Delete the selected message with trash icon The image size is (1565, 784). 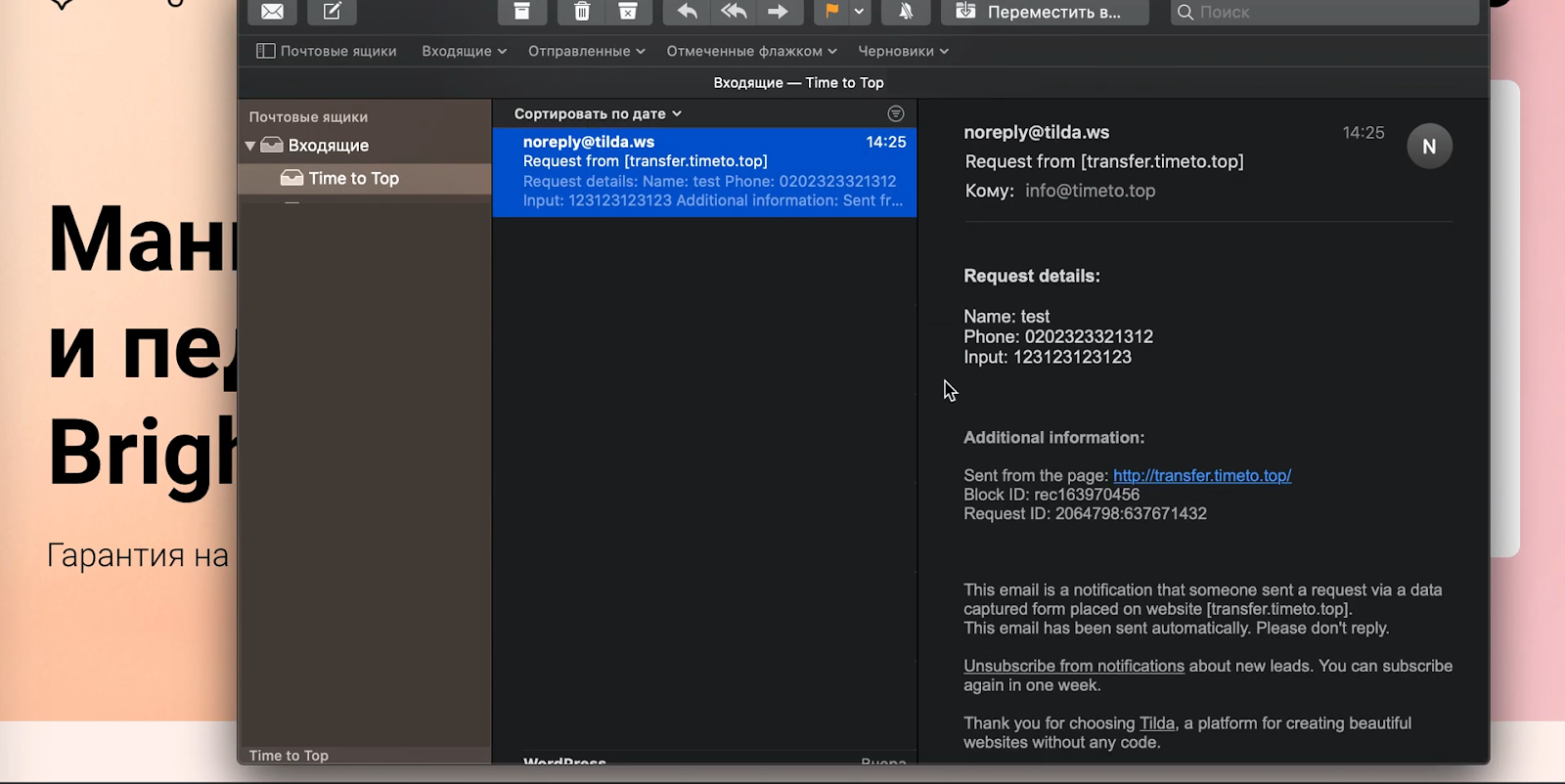tap(582, 12)
